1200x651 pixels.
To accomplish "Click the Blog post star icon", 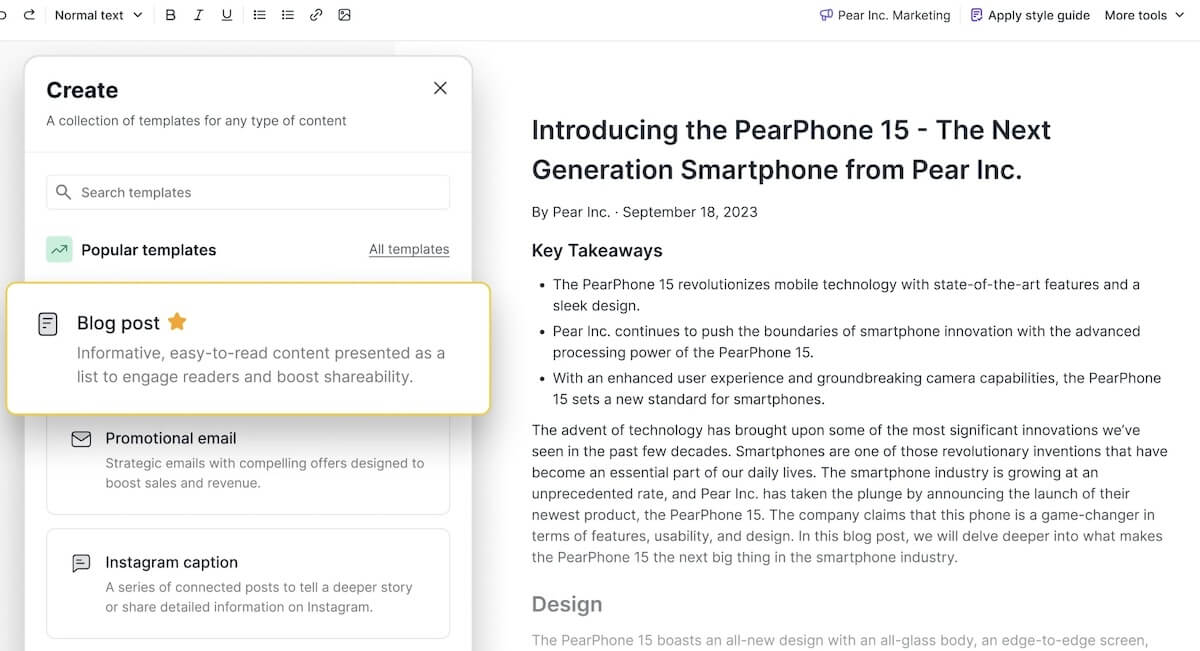I will pos(177,322).
